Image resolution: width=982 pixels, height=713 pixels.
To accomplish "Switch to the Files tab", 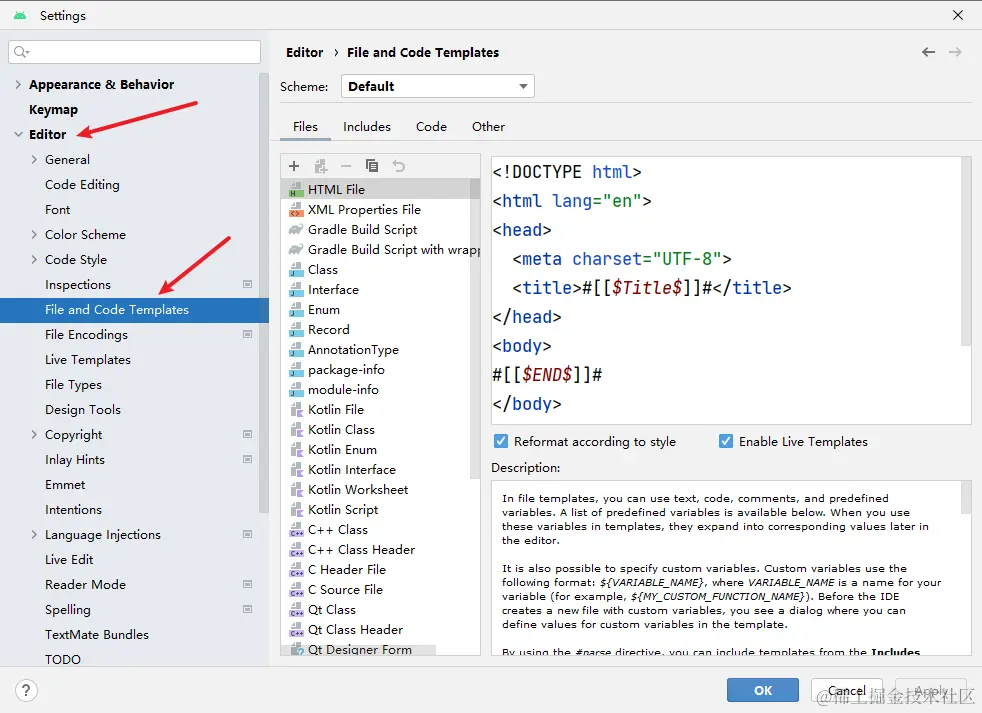I will tap(305, 127).
